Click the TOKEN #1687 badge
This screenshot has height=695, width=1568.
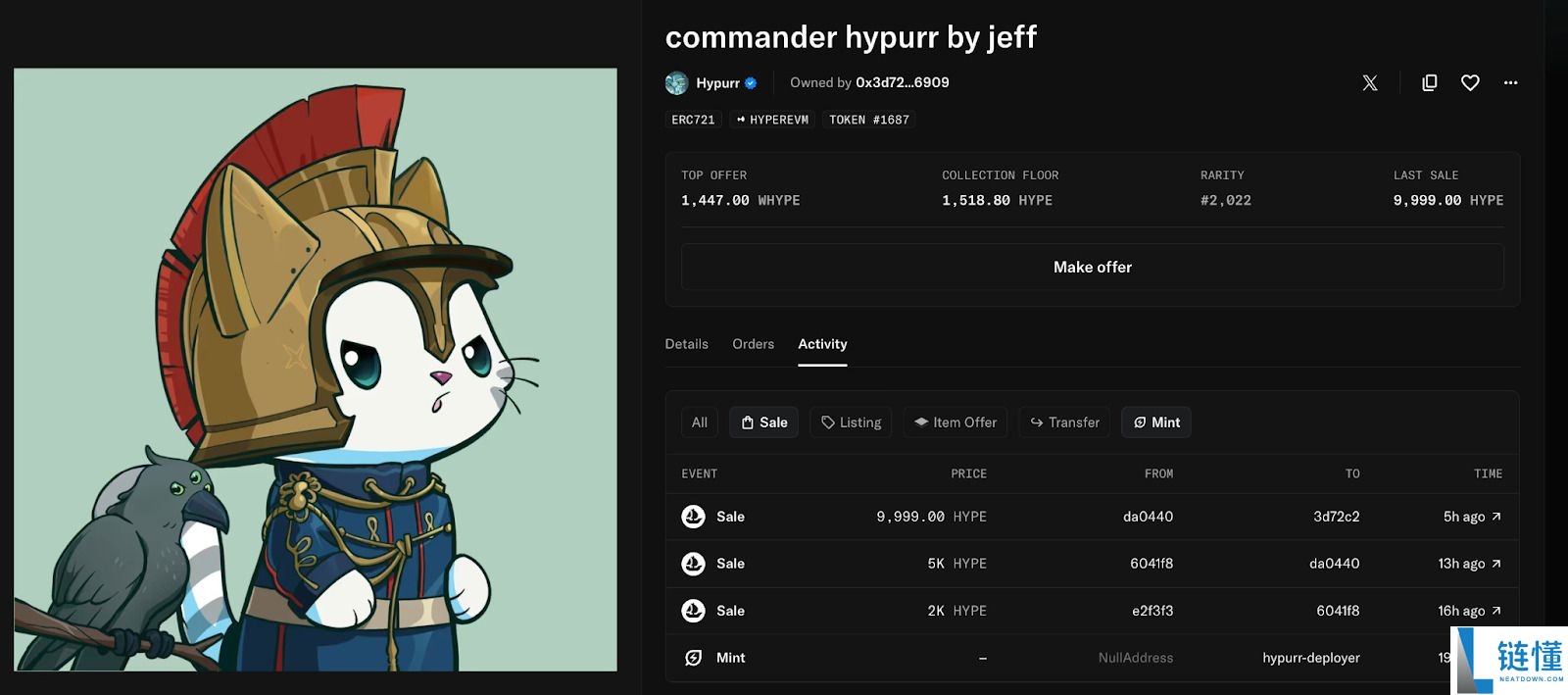click(869, 120)
